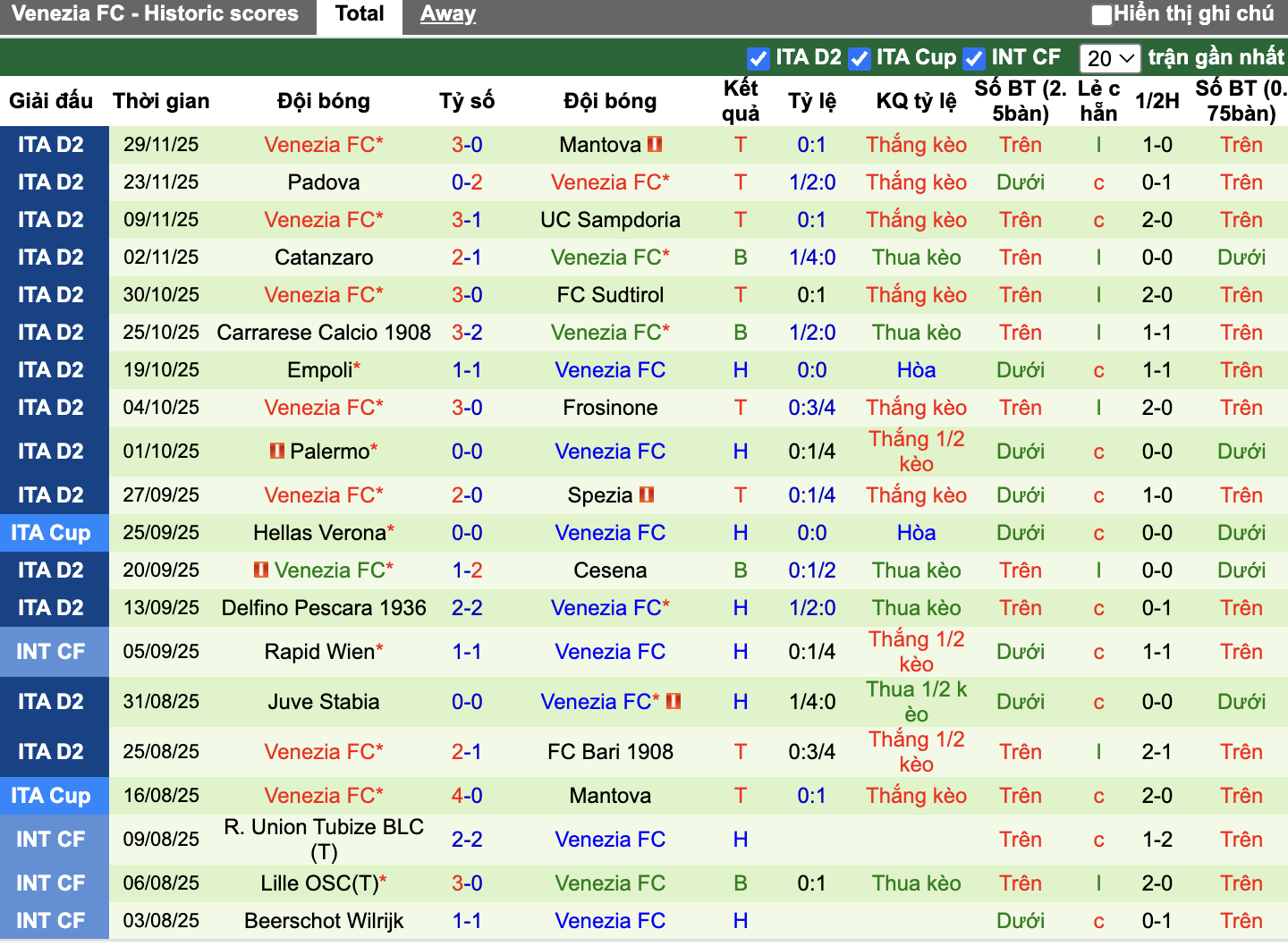
Task: Click the FC Bari 1908 team name
Action: point(610,752)
